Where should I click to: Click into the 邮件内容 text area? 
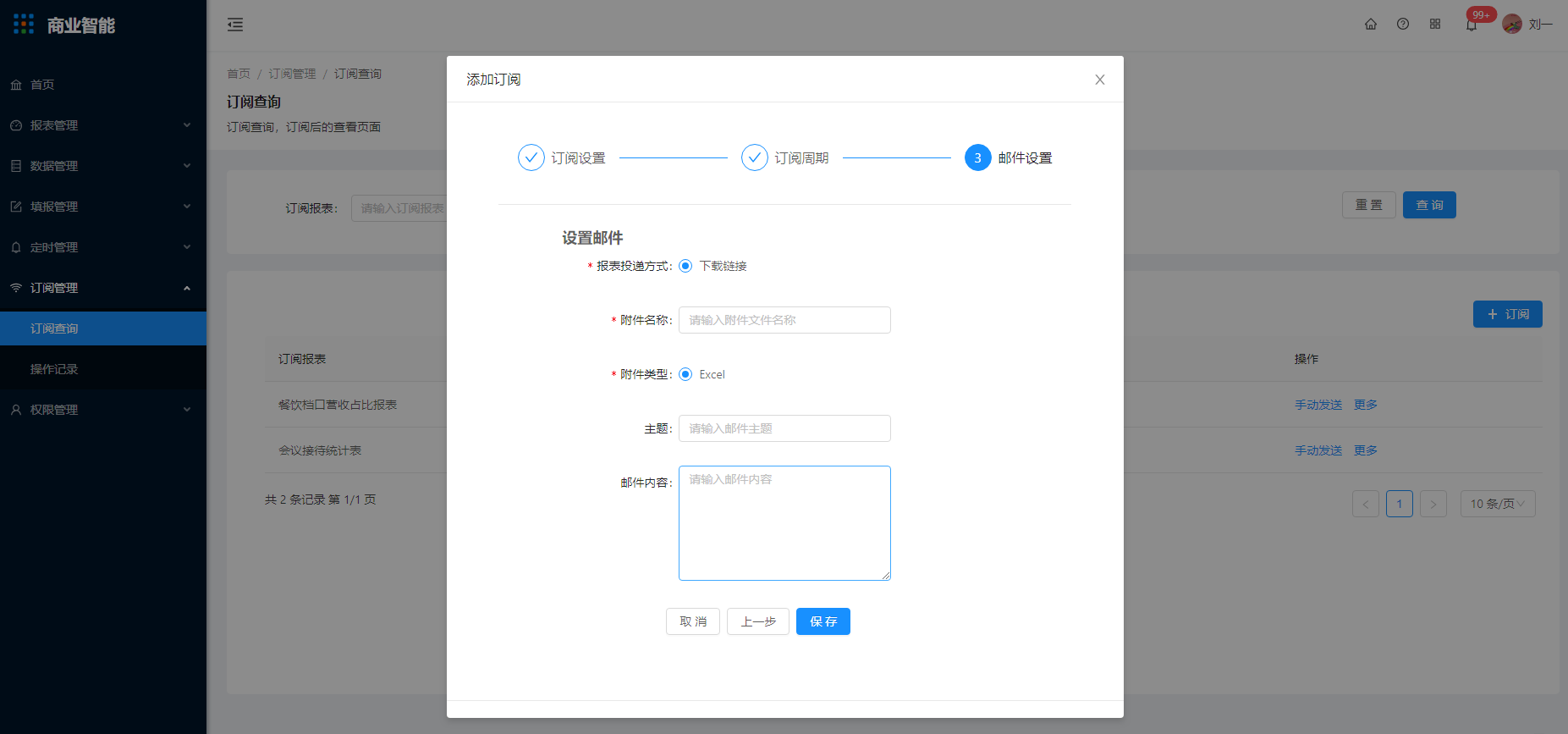coord(784,523)
